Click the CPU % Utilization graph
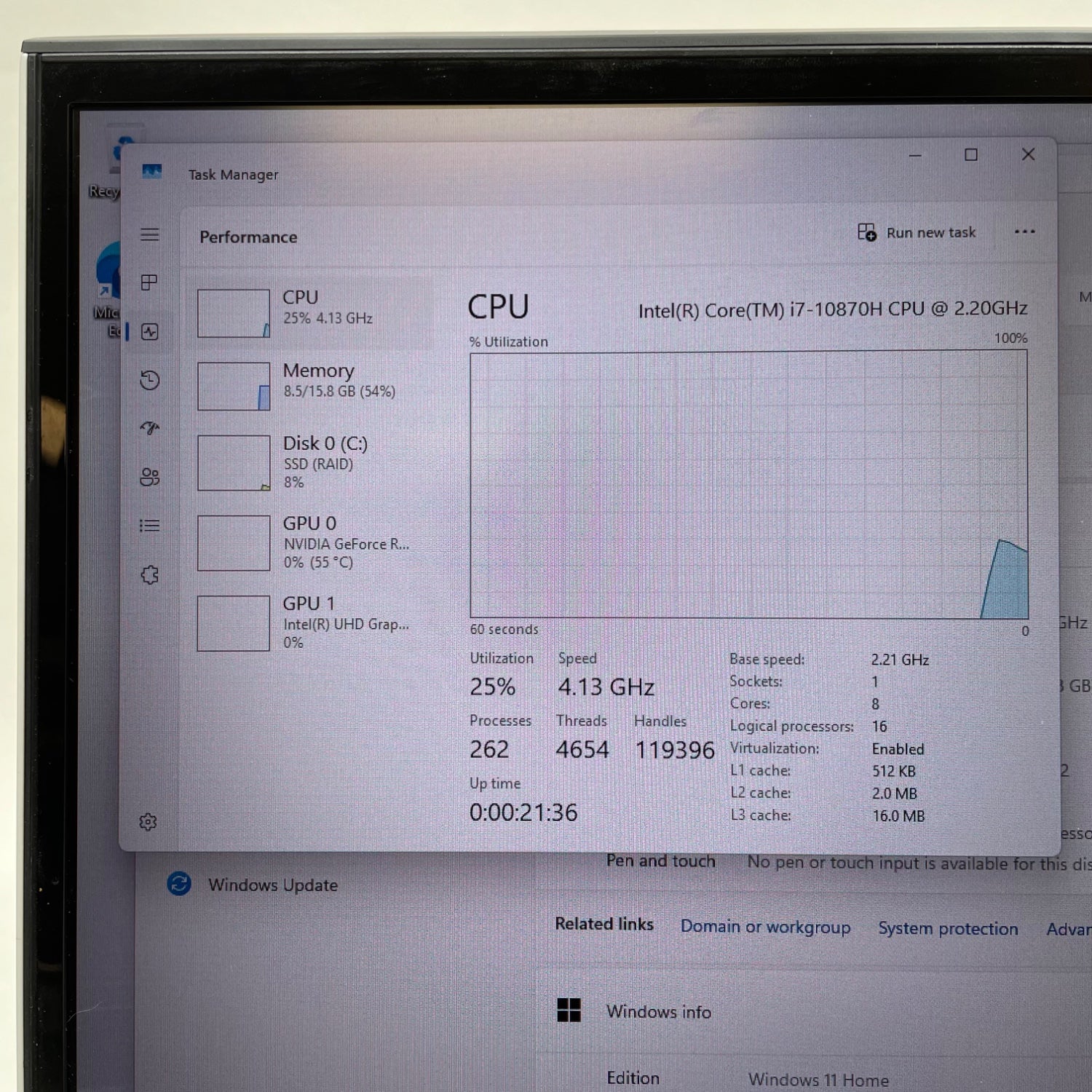This screenshot has width=1092, height=1092. [x=749, y=486]
